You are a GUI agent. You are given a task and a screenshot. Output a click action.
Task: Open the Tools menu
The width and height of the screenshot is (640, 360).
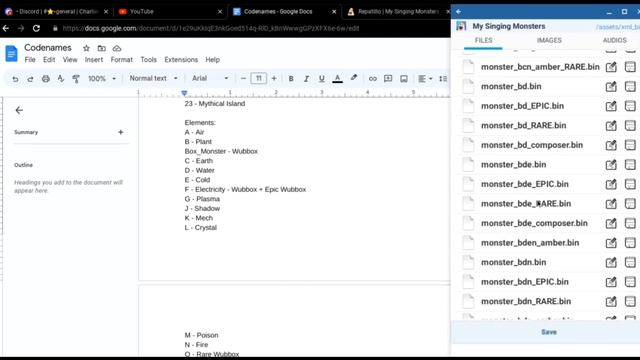pyautogui.click(x=149, y=60)
